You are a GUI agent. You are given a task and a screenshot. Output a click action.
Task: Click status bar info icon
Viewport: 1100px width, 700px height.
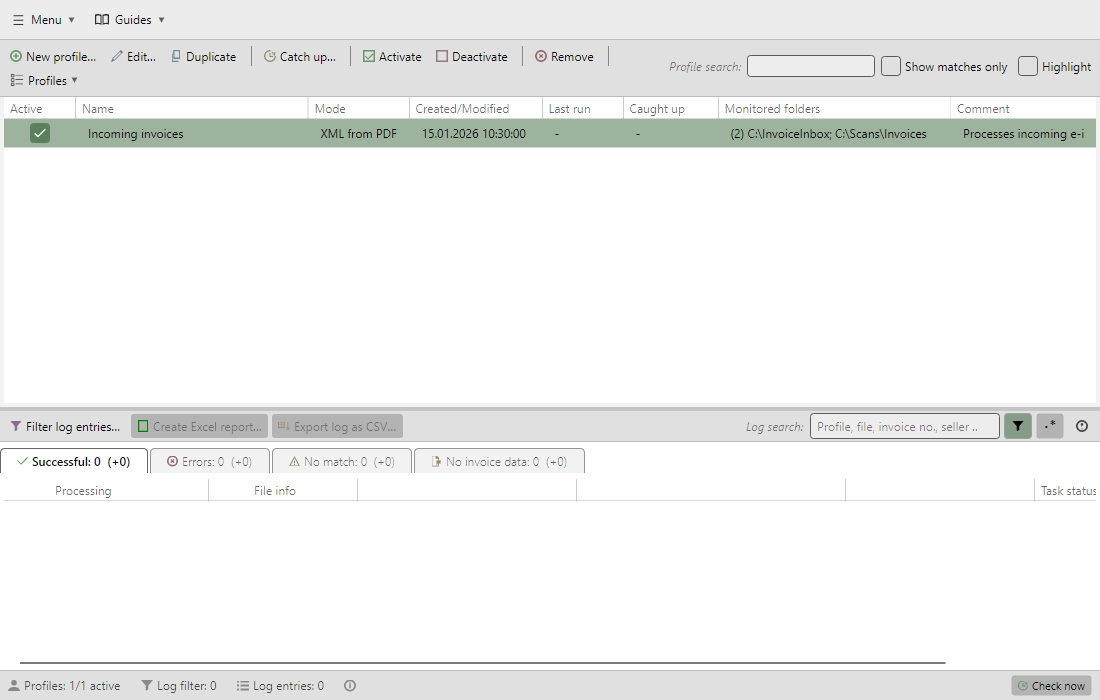click(x=350, y=686)
